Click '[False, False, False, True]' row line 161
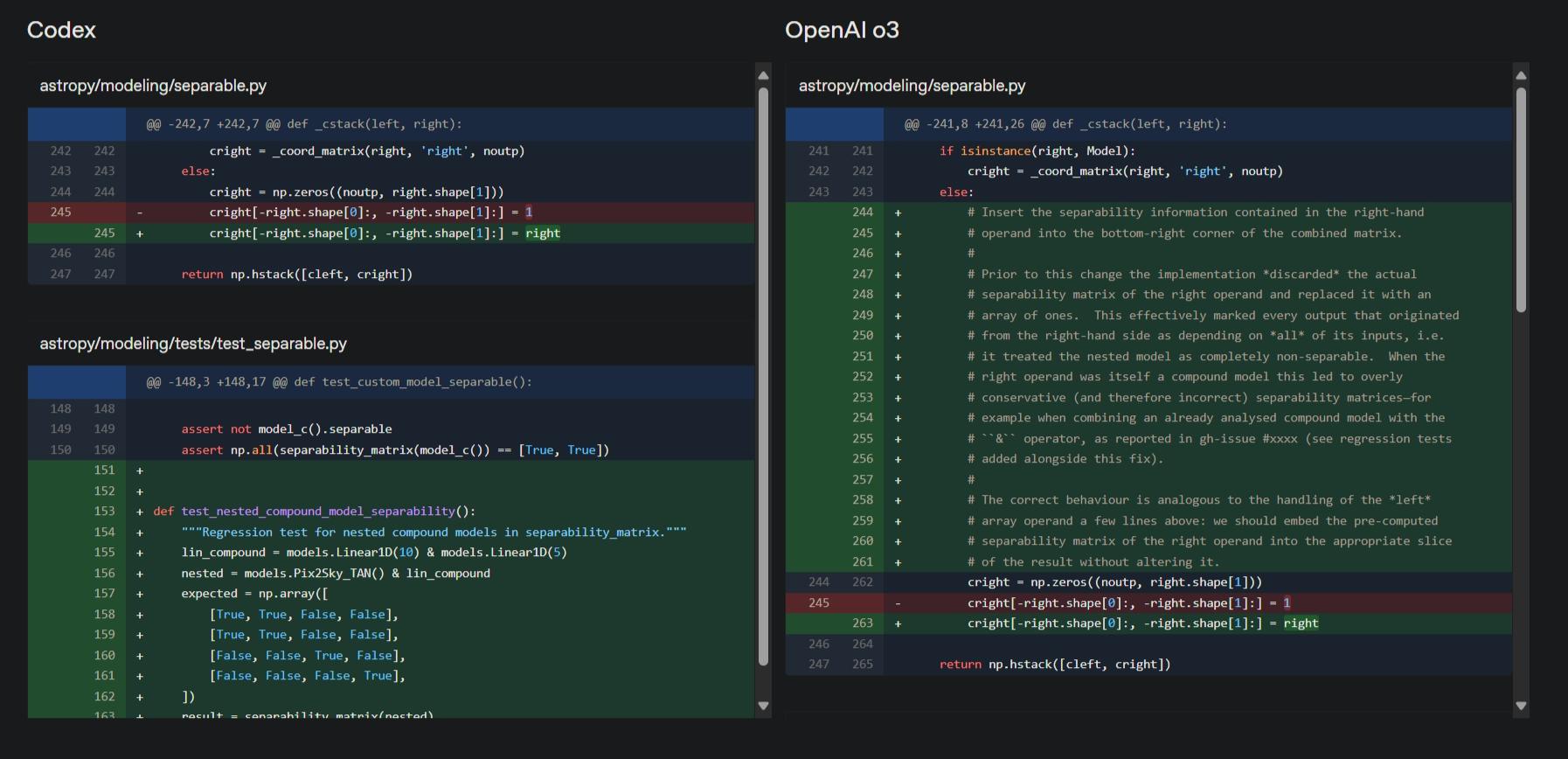 coord(391,676)
